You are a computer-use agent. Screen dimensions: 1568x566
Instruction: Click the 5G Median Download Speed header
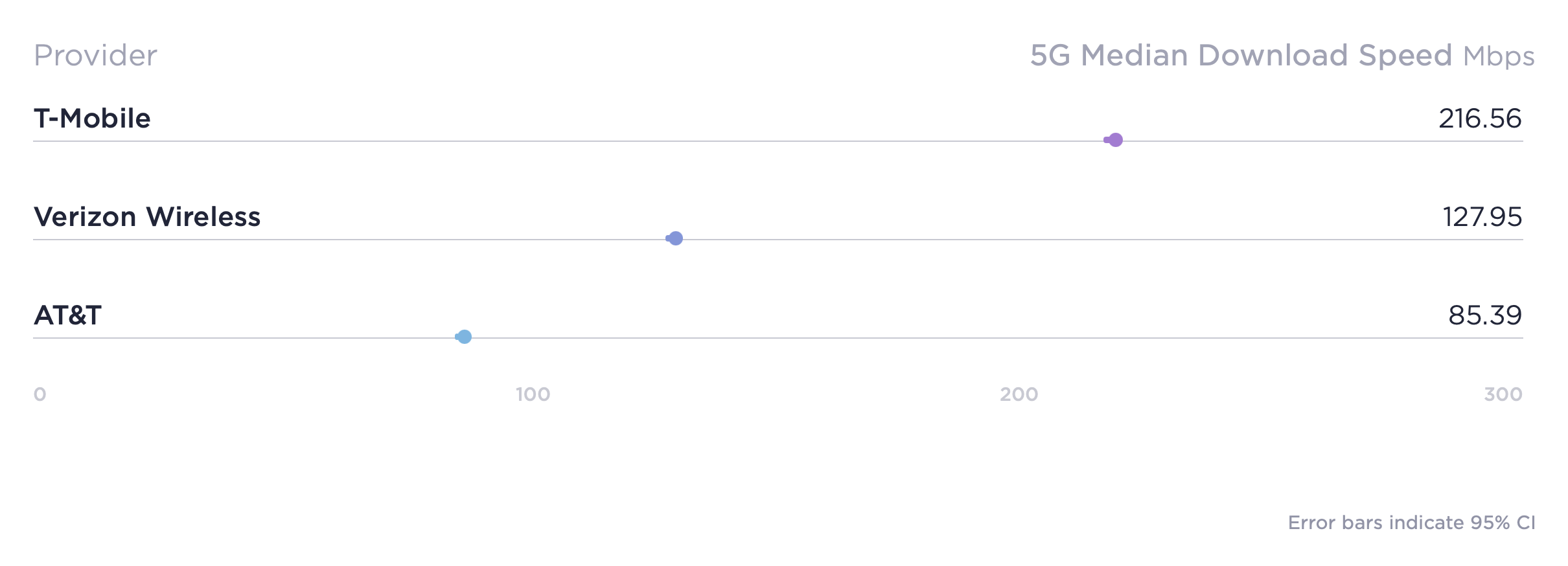click(x=1240, y=56)
